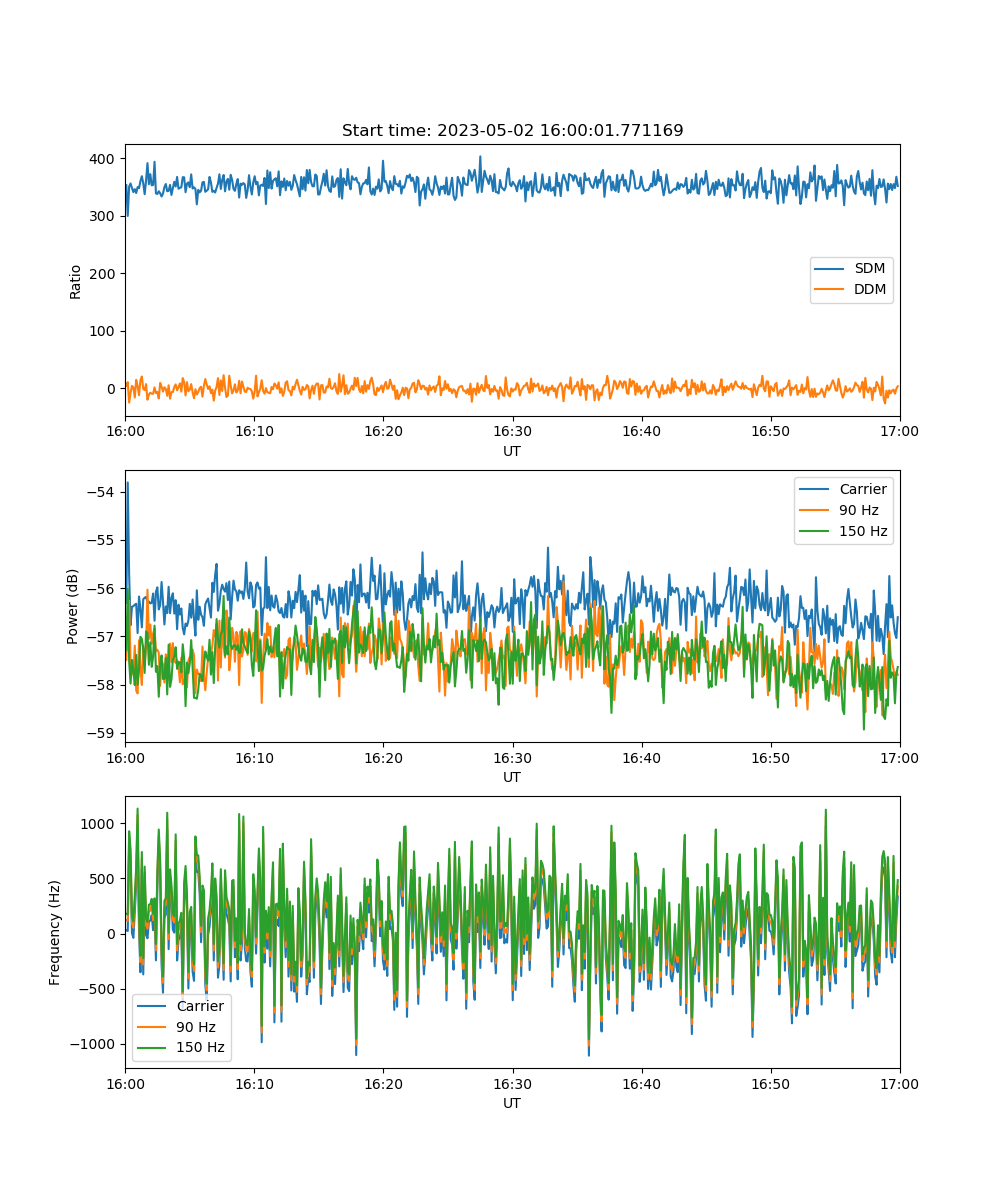Click the 17:00 tick under the Frequency plot
Viewport: 1000px width, 1200px height.
point(900,1083)
